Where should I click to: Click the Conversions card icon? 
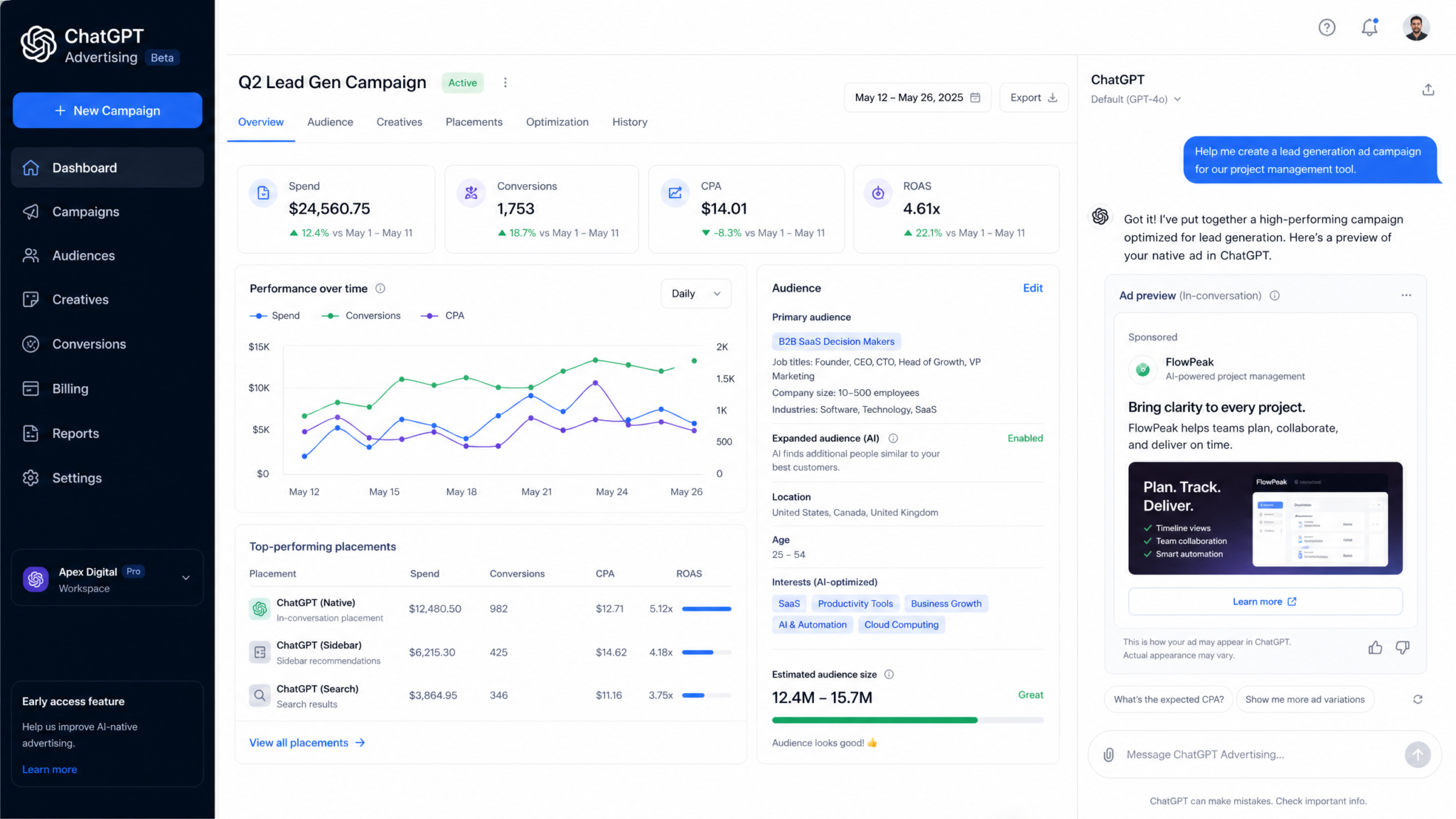pyautogui.click(x=471, y=193)
